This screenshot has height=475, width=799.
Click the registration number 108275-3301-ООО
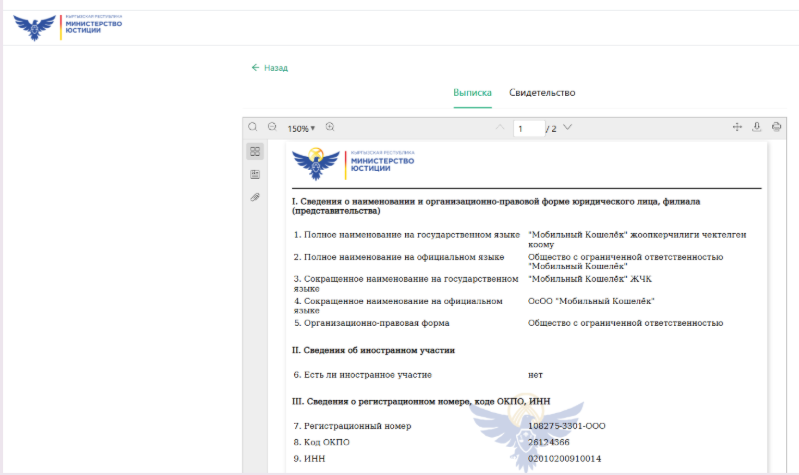pyautogui.click(x=566, y=426)
